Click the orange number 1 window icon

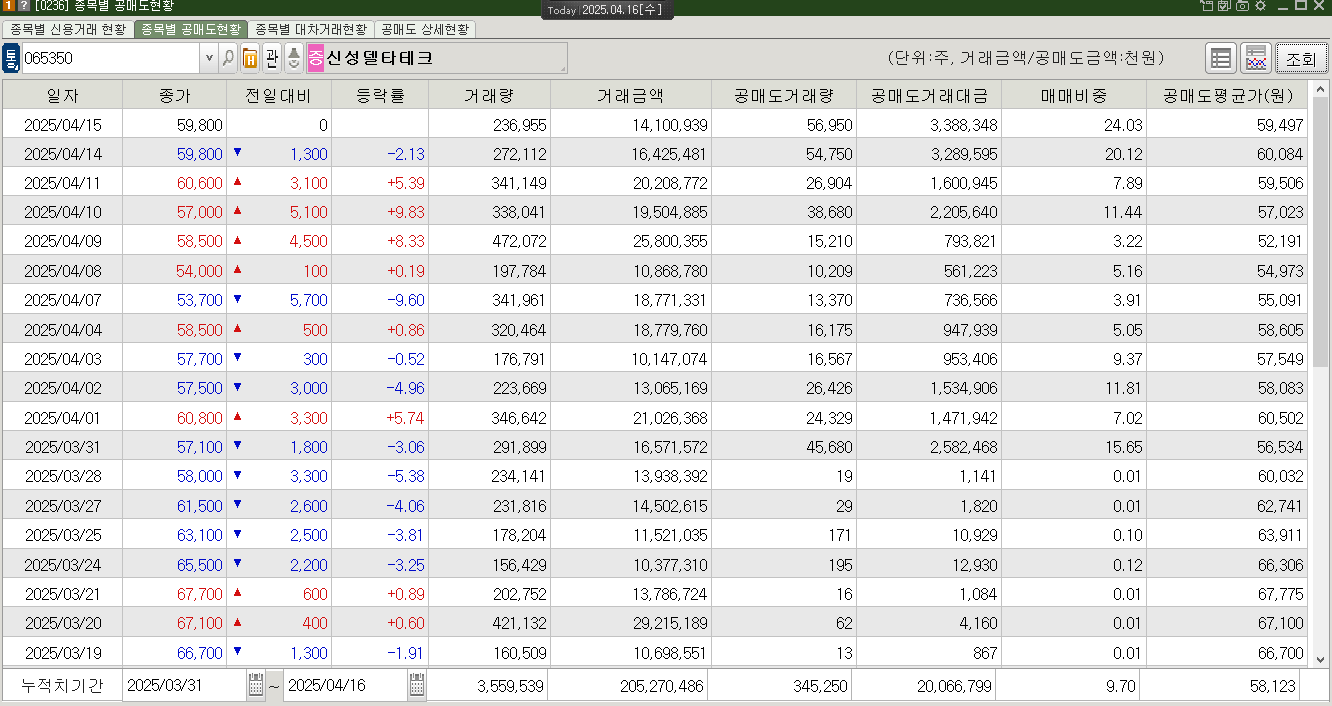point(9,6)
